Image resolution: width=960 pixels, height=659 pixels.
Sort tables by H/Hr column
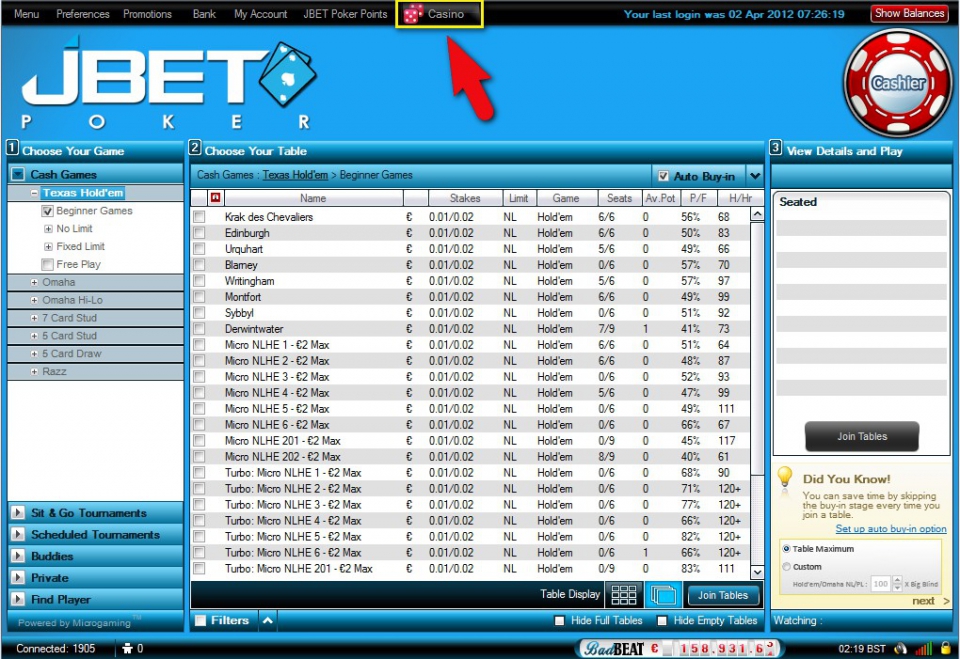tap(740, 198)
